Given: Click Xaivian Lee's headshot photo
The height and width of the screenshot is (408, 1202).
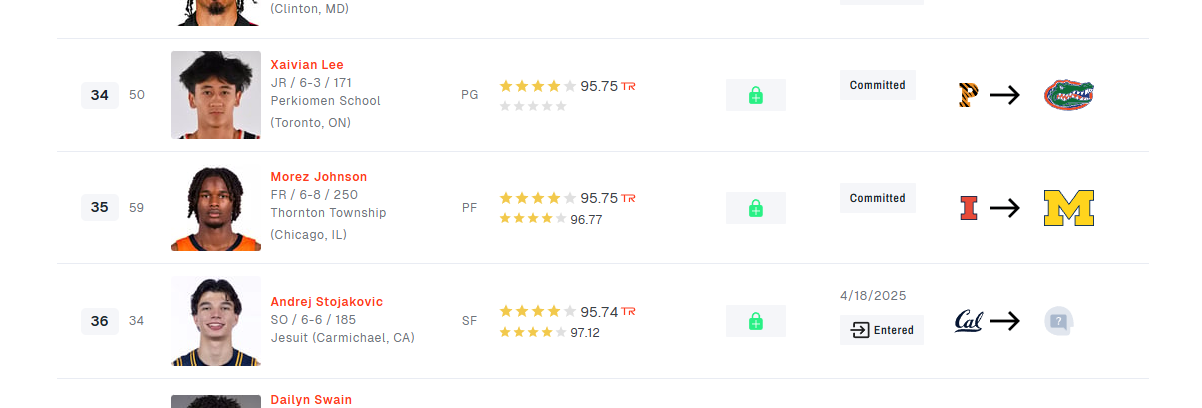Looking at the screenshot, I should click(x=215, y=95).
